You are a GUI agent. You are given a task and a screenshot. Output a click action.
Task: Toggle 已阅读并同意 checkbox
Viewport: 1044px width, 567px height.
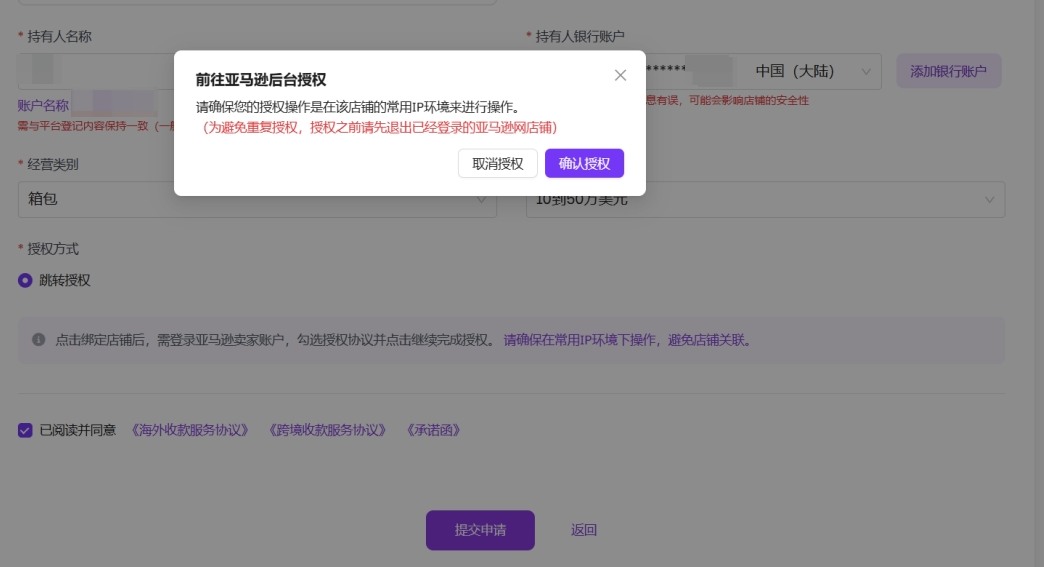pyautogui.click(x=25, y=430)
